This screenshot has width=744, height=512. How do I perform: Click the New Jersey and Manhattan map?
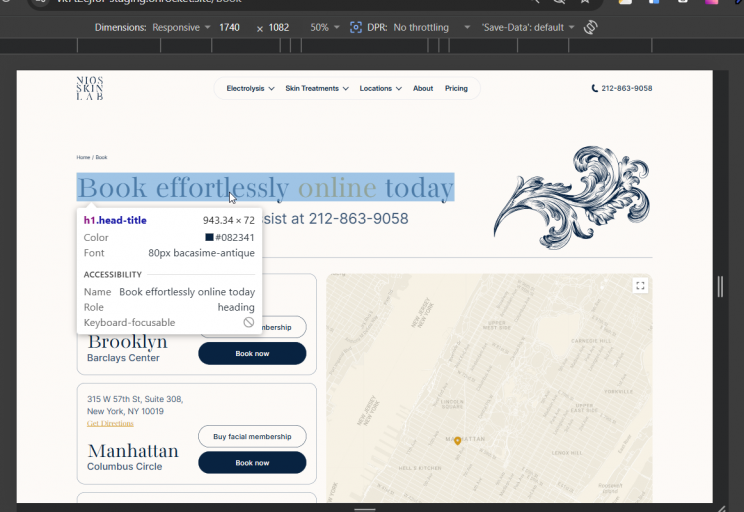coord(489,388)
